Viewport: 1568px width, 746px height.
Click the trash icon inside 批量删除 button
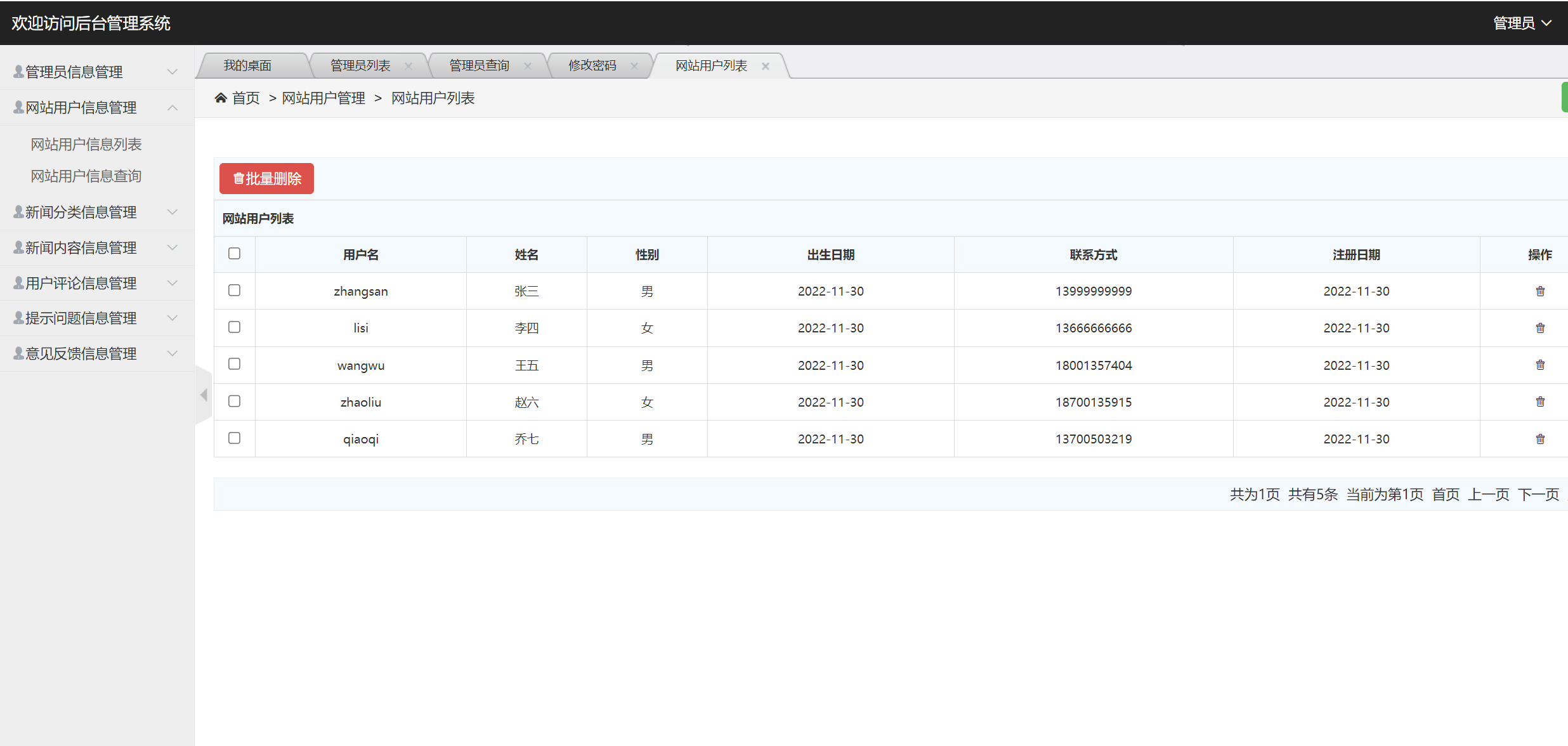click(238, 178)
